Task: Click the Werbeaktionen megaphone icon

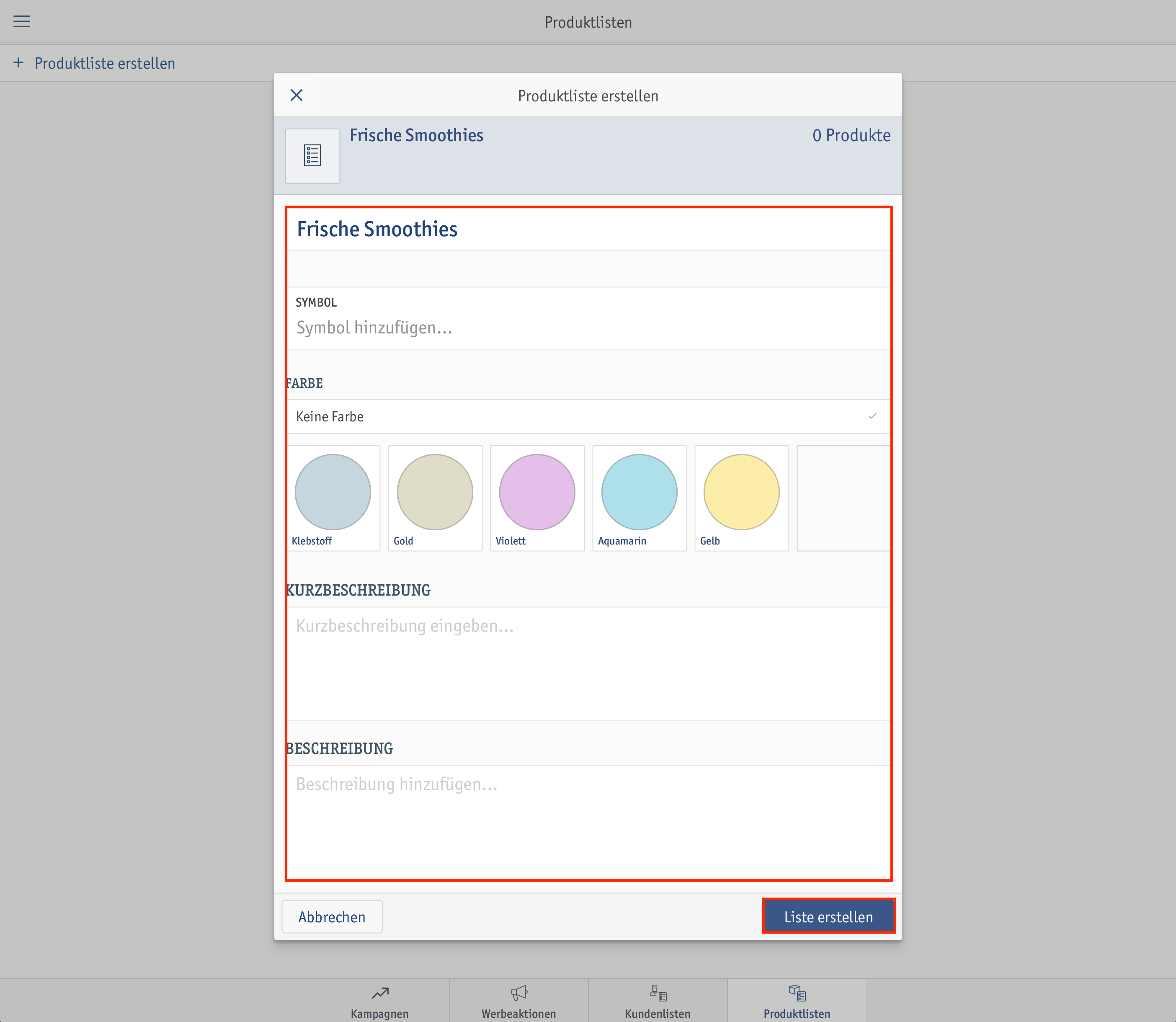Action: click(519, 993)
